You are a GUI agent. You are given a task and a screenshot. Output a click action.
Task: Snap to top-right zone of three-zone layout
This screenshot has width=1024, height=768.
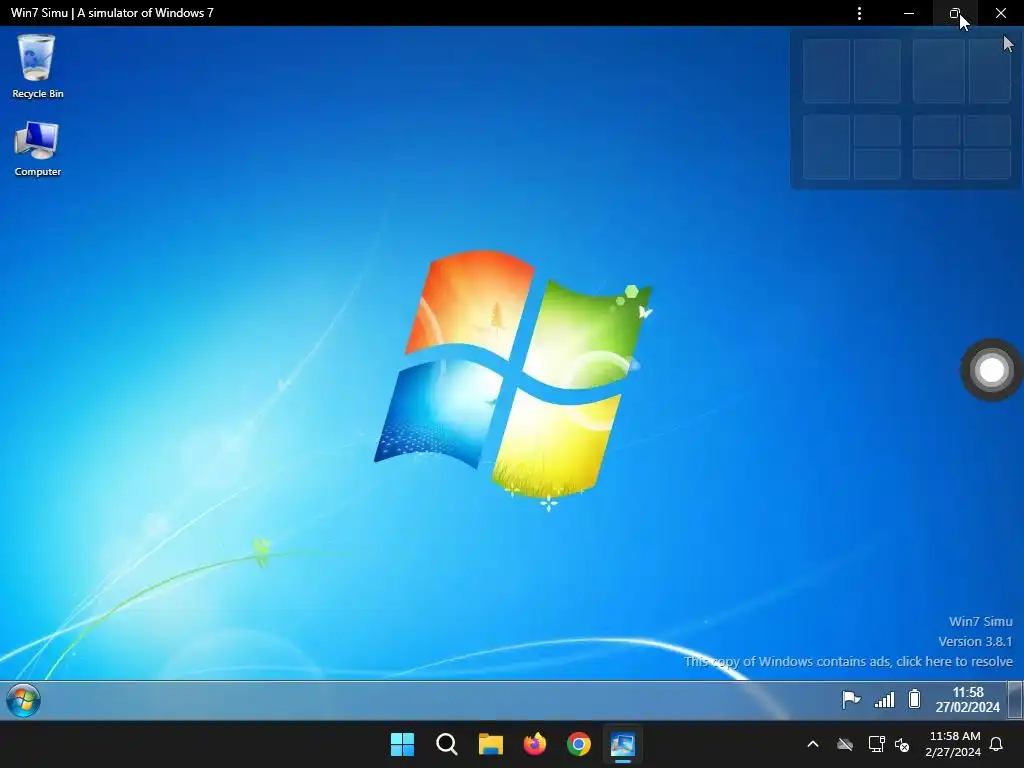877,131
